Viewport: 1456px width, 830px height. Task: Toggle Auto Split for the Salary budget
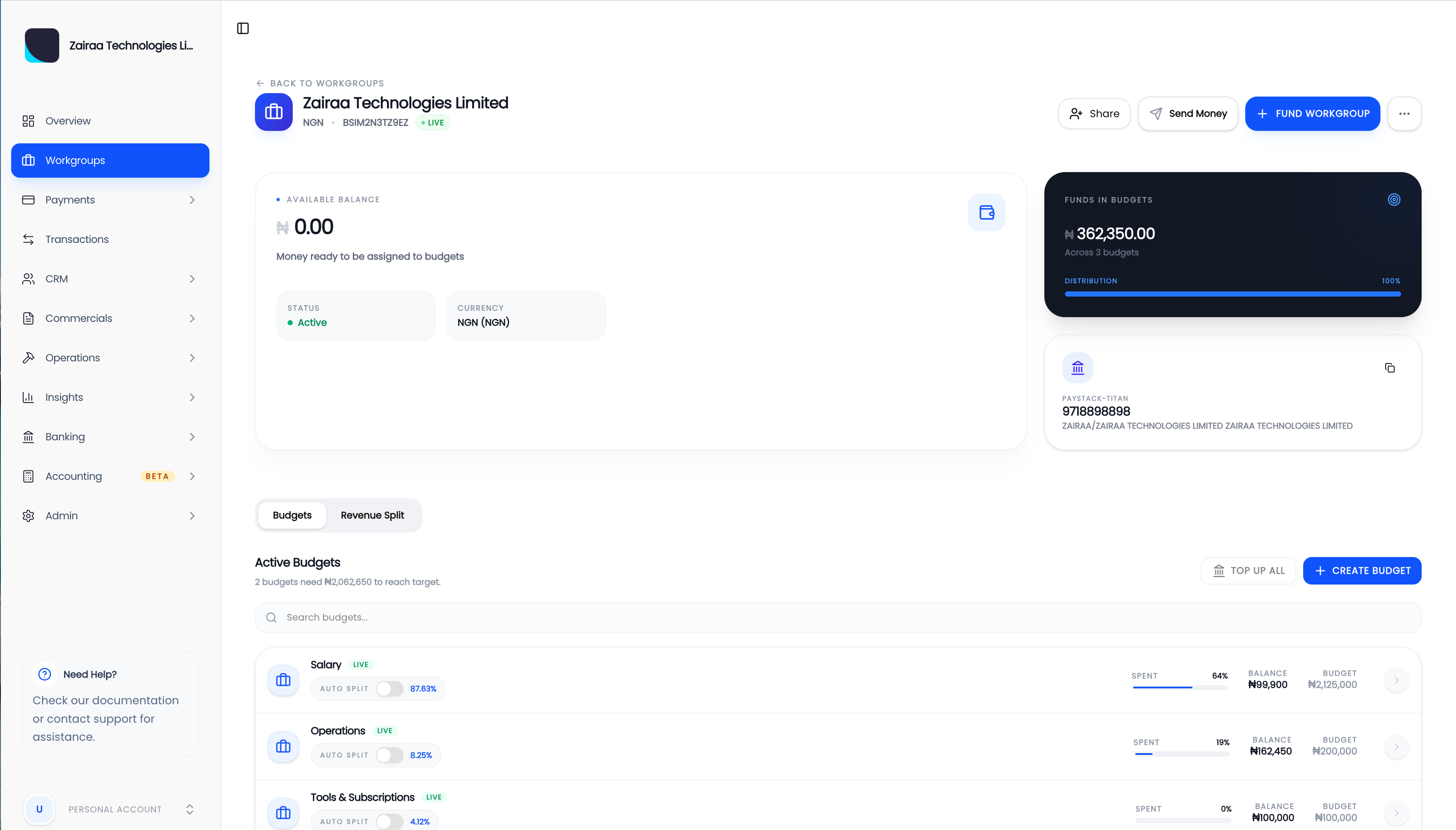[390, 688]
